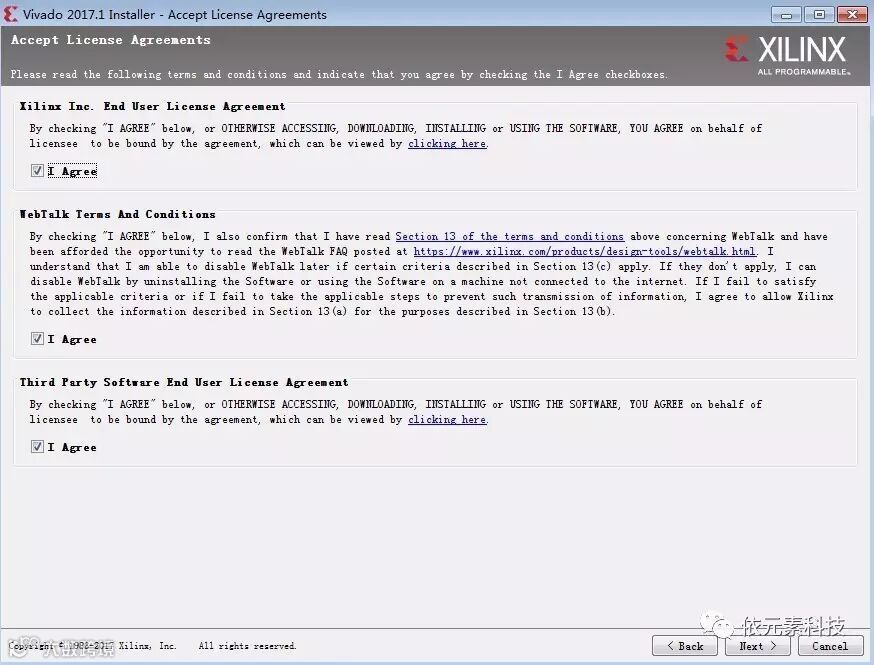
Task: Open Third Party Software agreement 'clicking here' link
Action: pos(447,420)
